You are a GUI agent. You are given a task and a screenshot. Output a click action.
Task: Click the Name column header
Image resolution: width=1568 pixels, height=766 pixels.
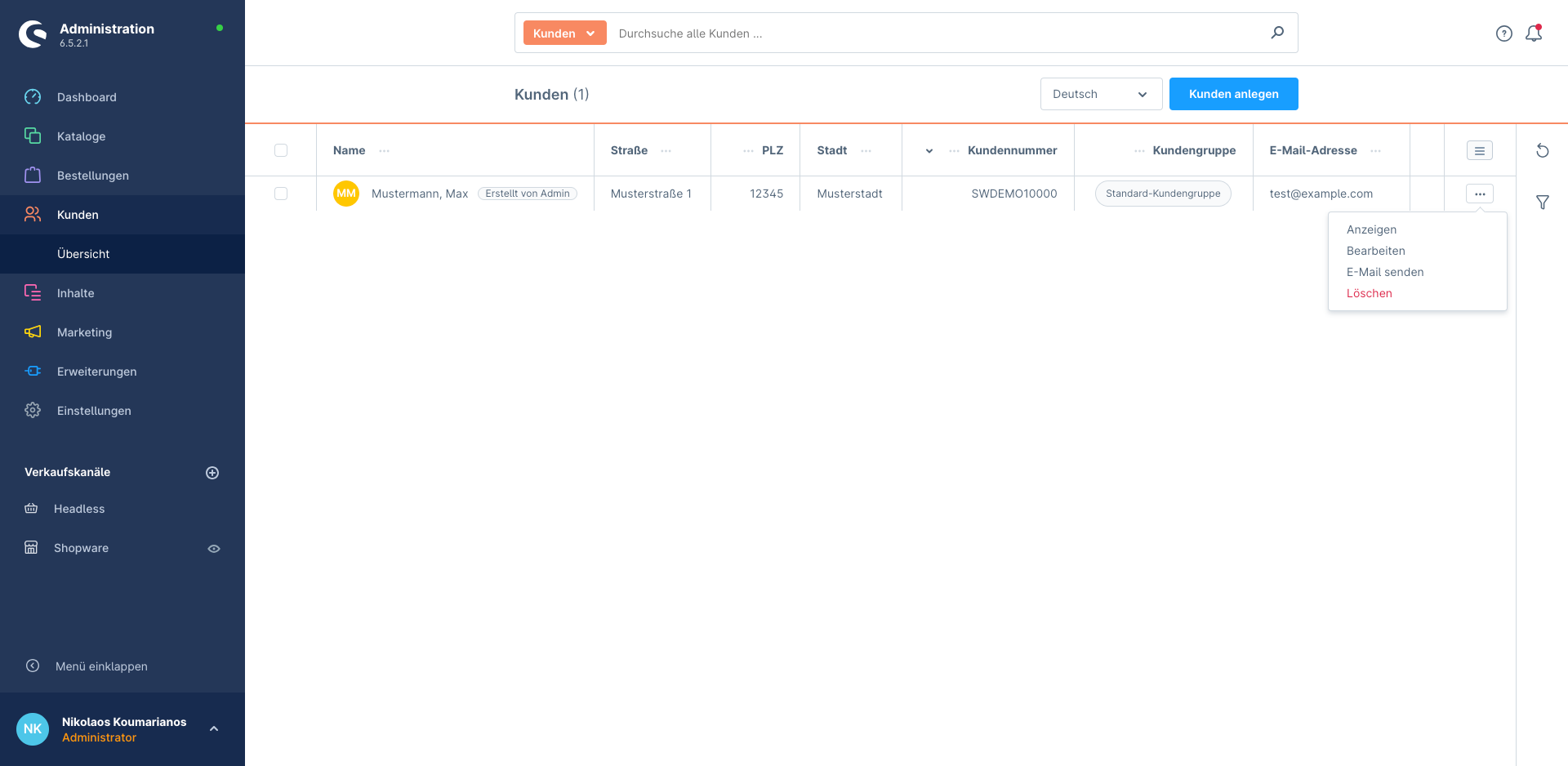click(350, 150)
